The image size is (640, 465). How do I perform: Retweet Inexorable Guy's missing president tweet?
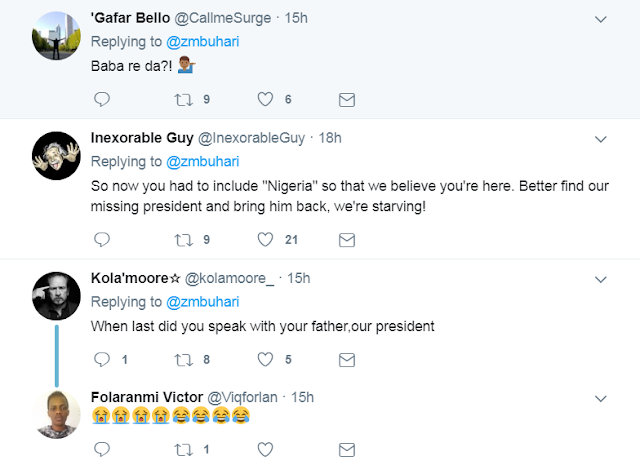pyautogui.click(x=181, y=240)
